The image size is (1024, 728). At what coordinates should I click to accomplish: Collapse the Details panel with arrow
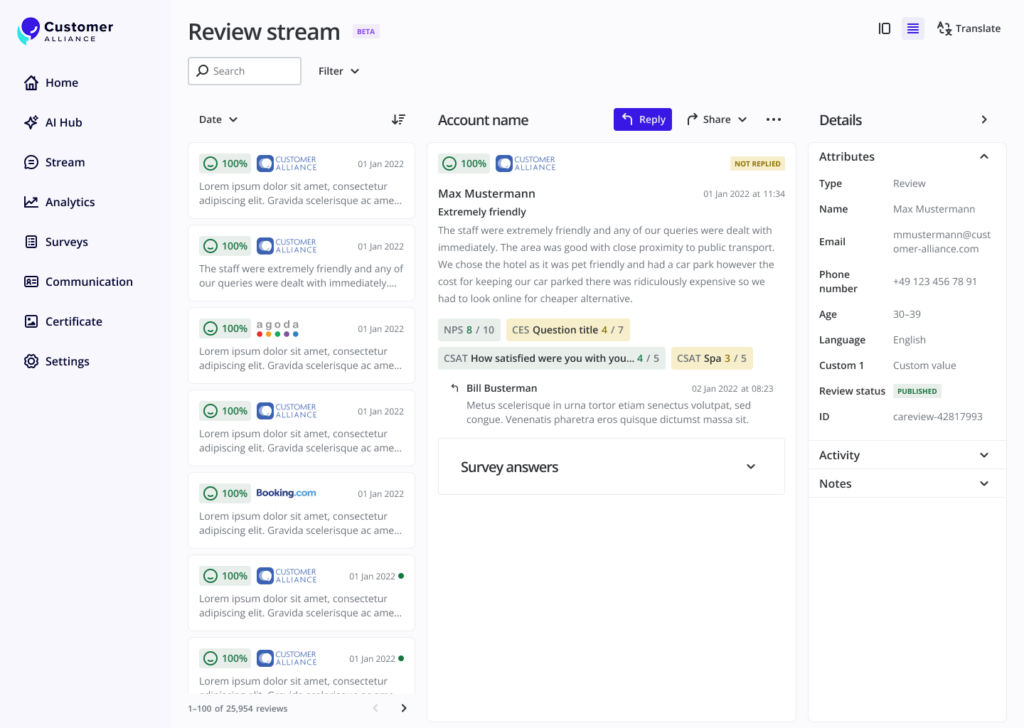(x=984, y=120)
